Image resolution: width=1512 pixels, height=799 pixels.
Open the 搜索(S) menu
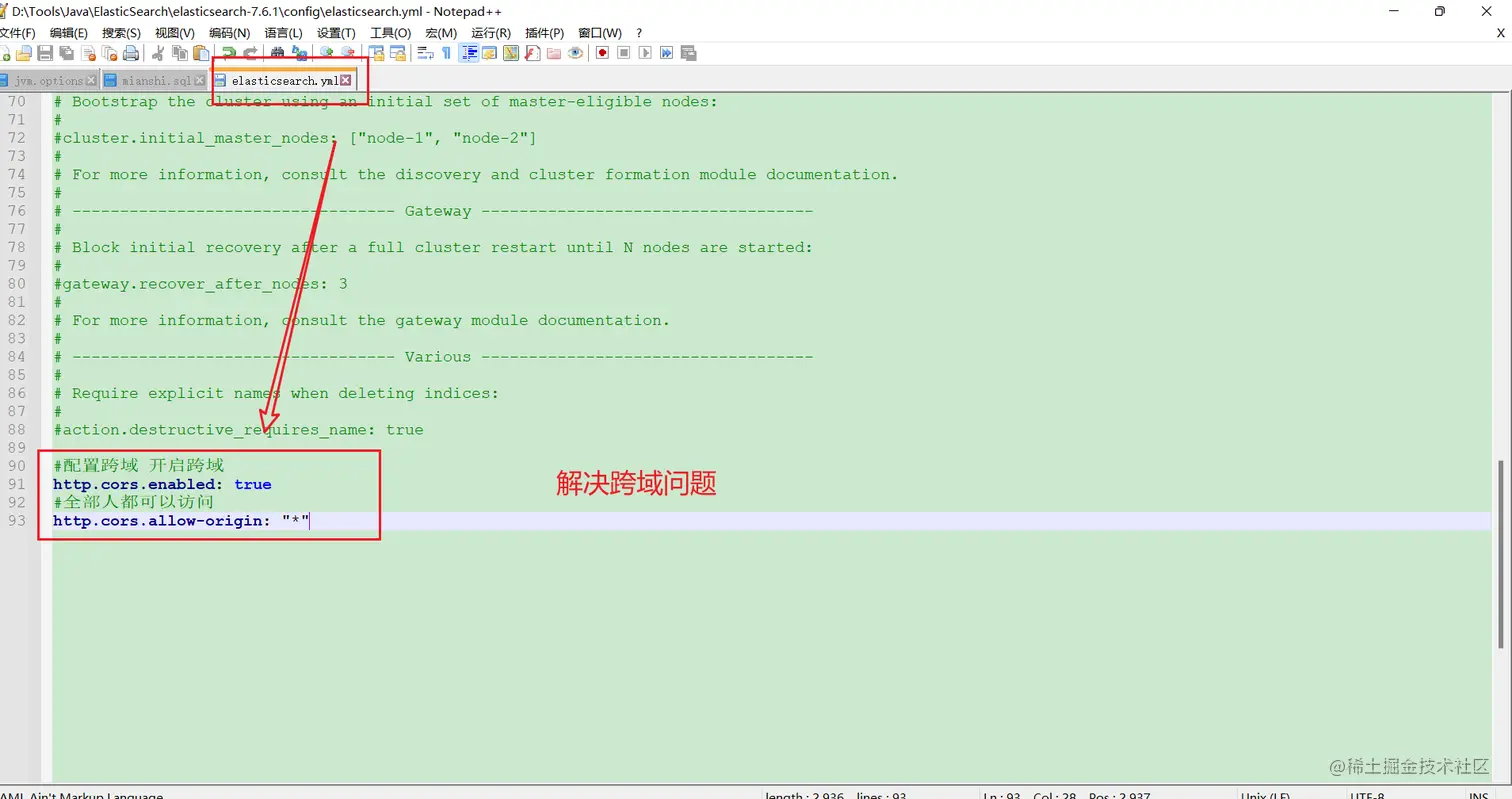point(121,33)
